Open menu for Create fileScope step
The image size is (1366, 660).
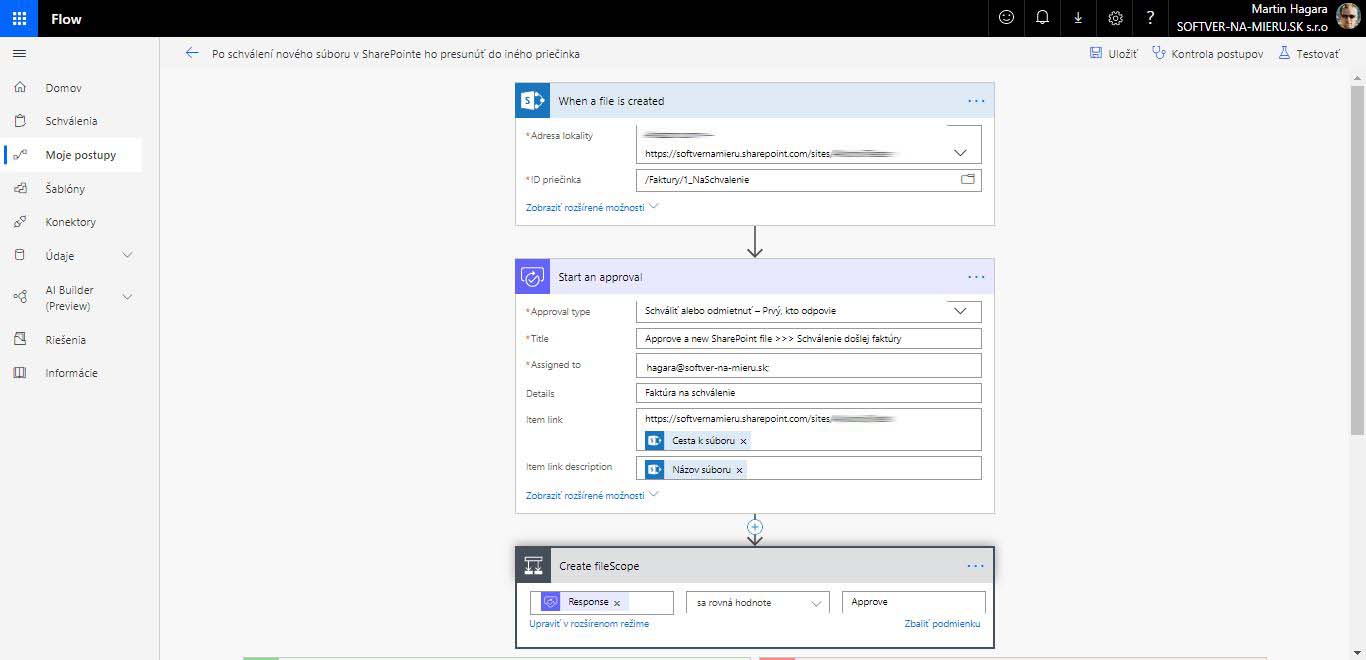click(976, 566)
